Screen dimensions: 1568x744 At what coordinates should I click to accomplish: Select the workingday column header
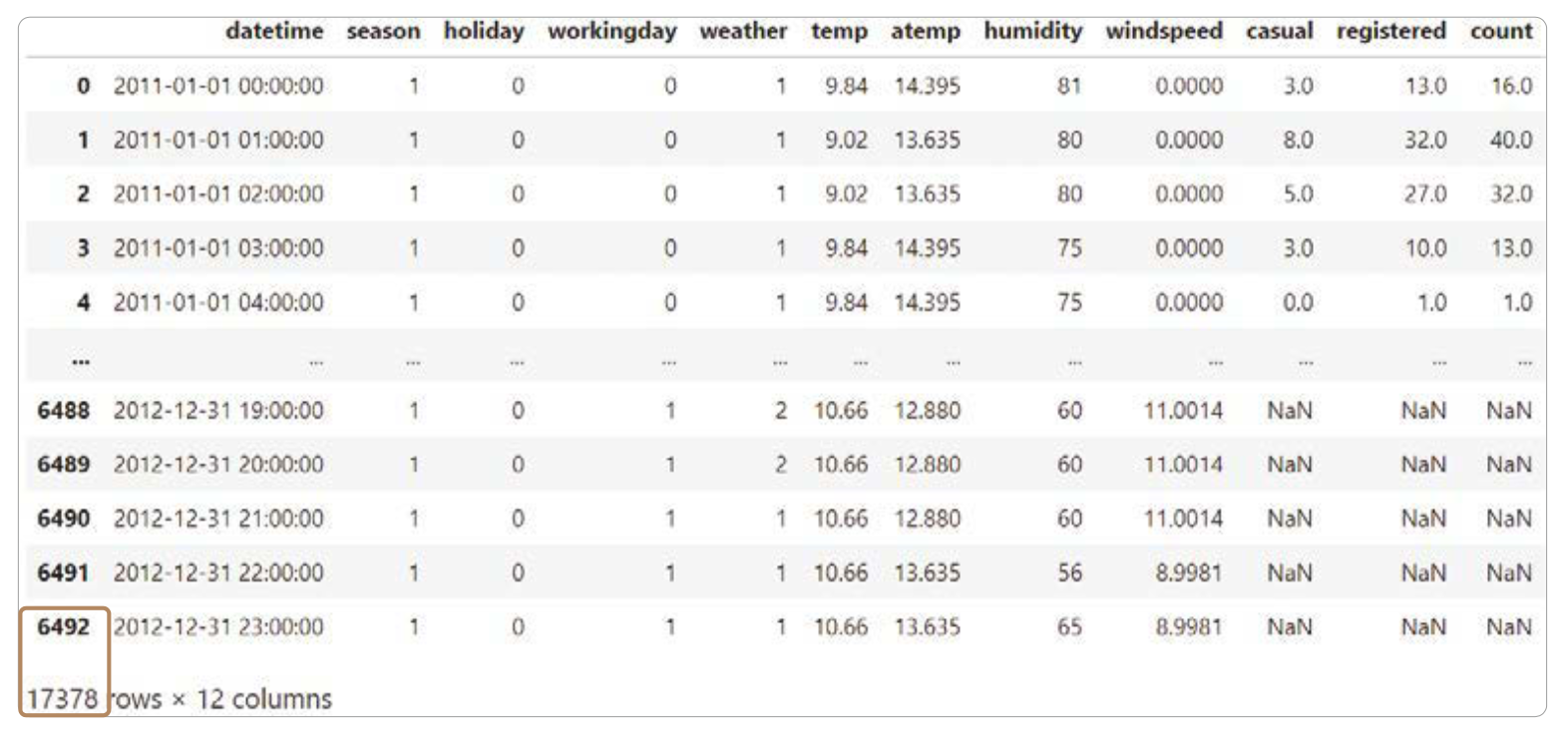tap(611, 32)
